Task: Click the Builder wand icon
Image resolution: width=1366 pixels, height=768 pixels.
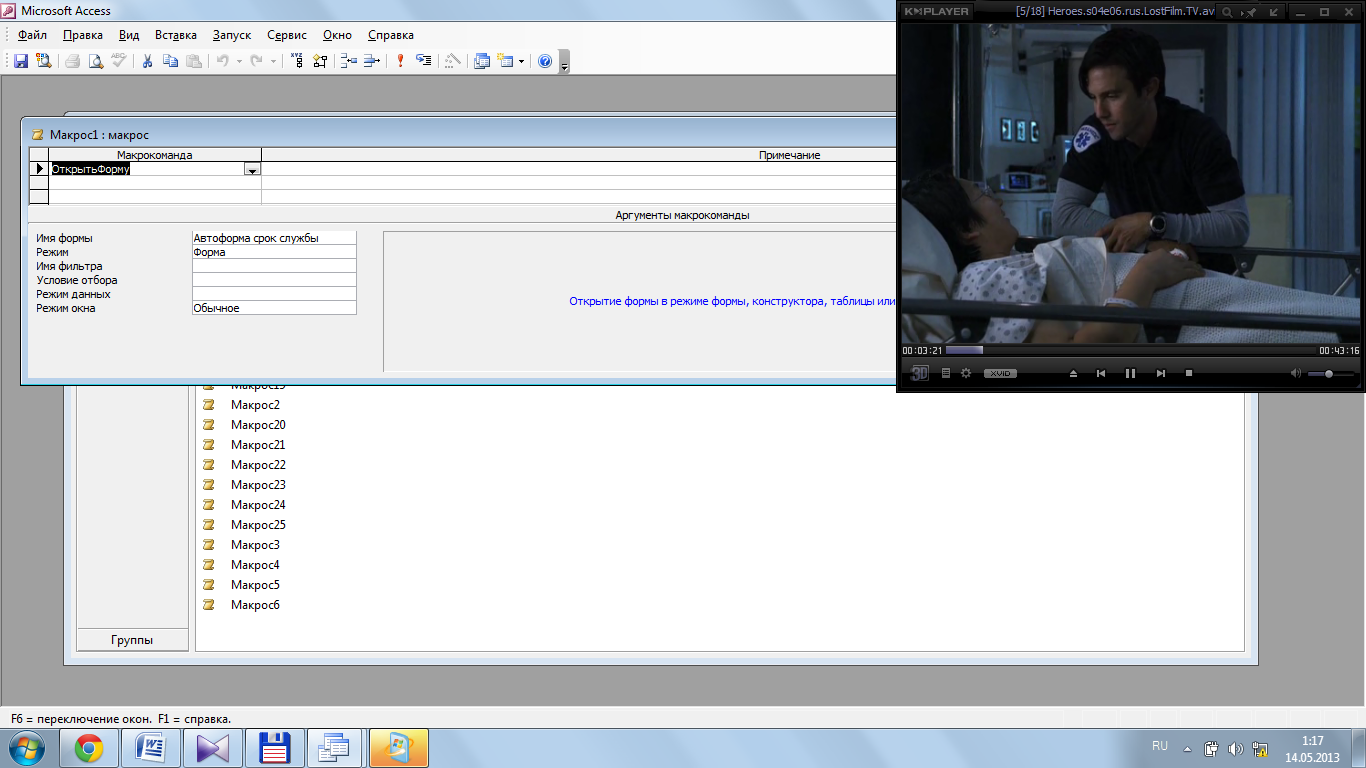Action: [x=452, y=61]
